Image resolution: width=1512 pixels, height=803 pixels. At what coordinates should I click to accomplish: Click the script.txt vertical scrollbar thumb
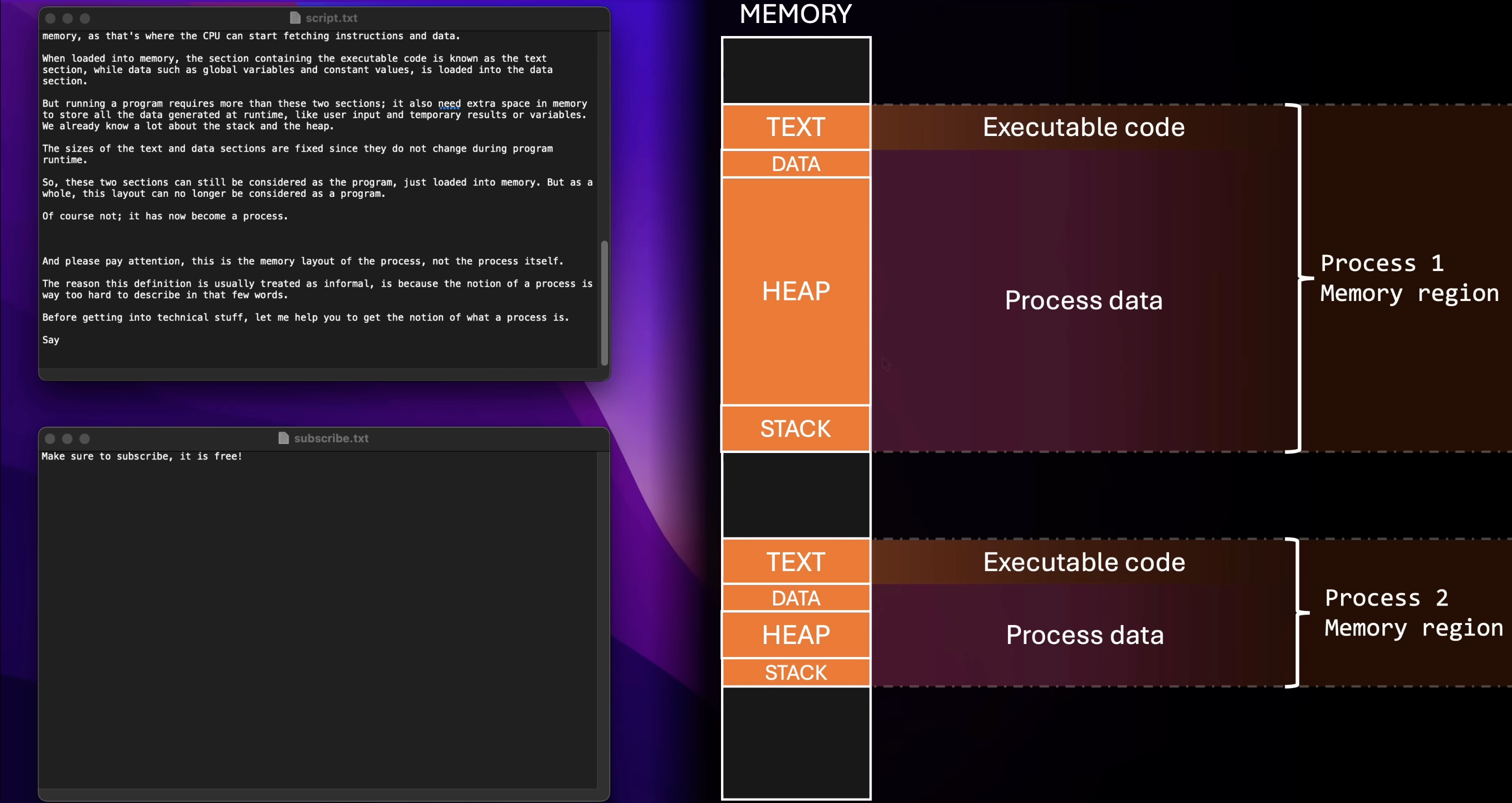click(604, 302)
